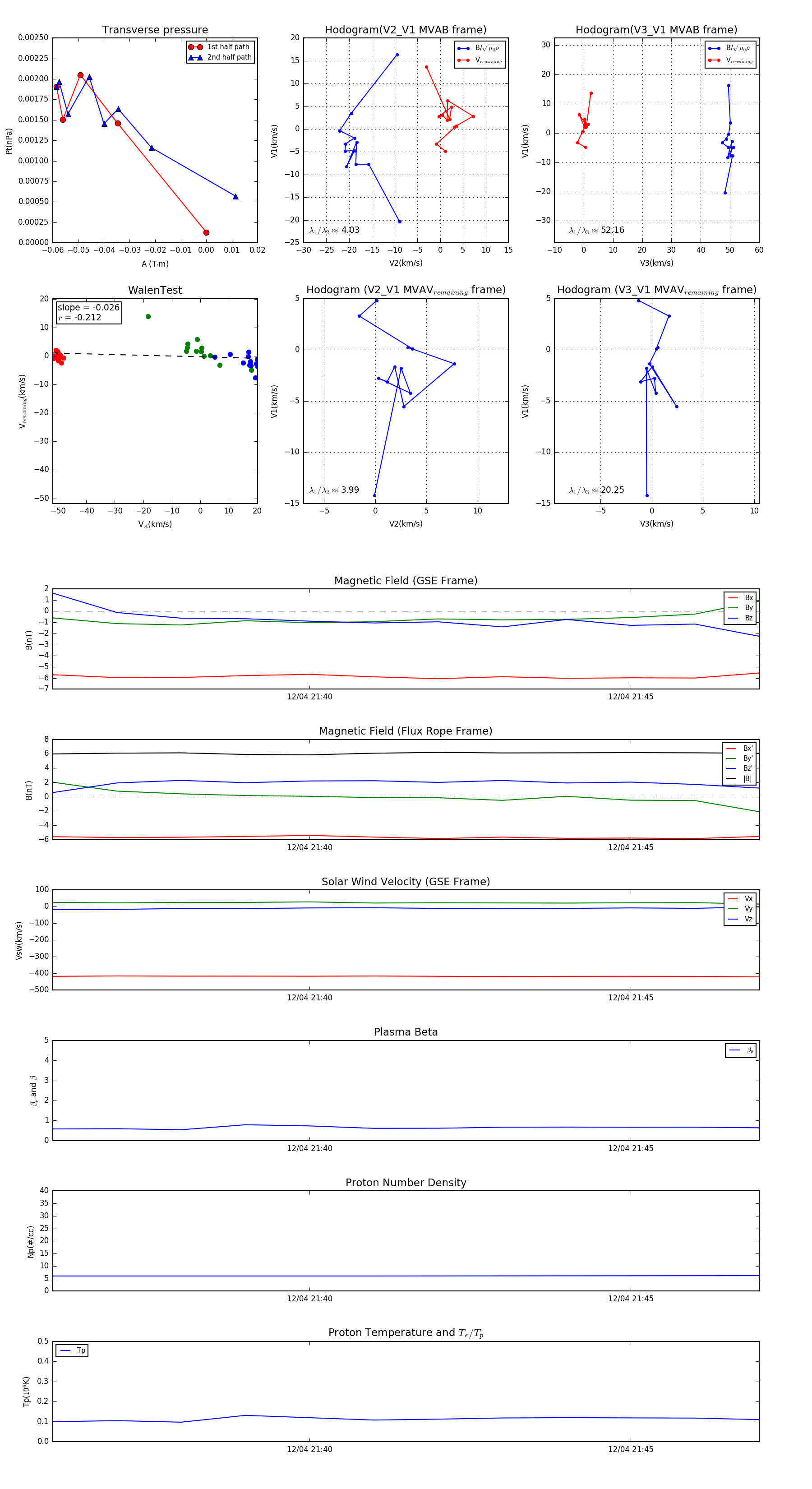The width and height of the screenshot is (812, 1489).
Task: Click the "Magnetic Field (GSE Frame)" title
Action: coord(406,581)
